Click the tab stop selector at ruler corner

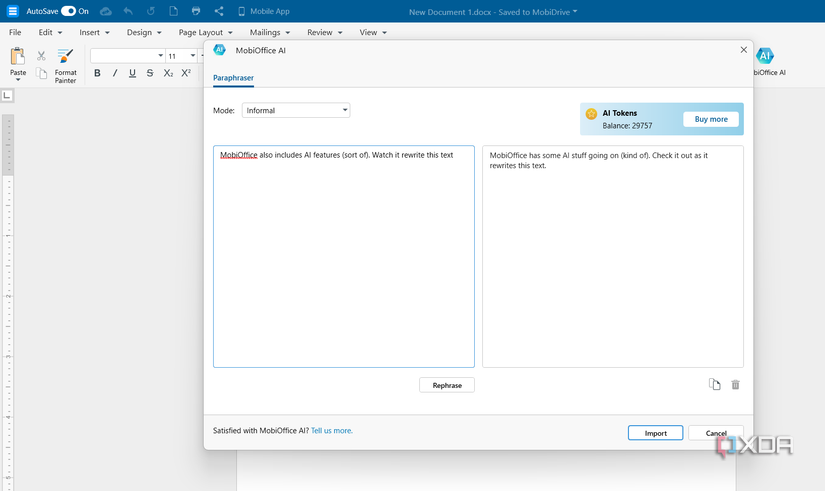[x=7, y=96]
